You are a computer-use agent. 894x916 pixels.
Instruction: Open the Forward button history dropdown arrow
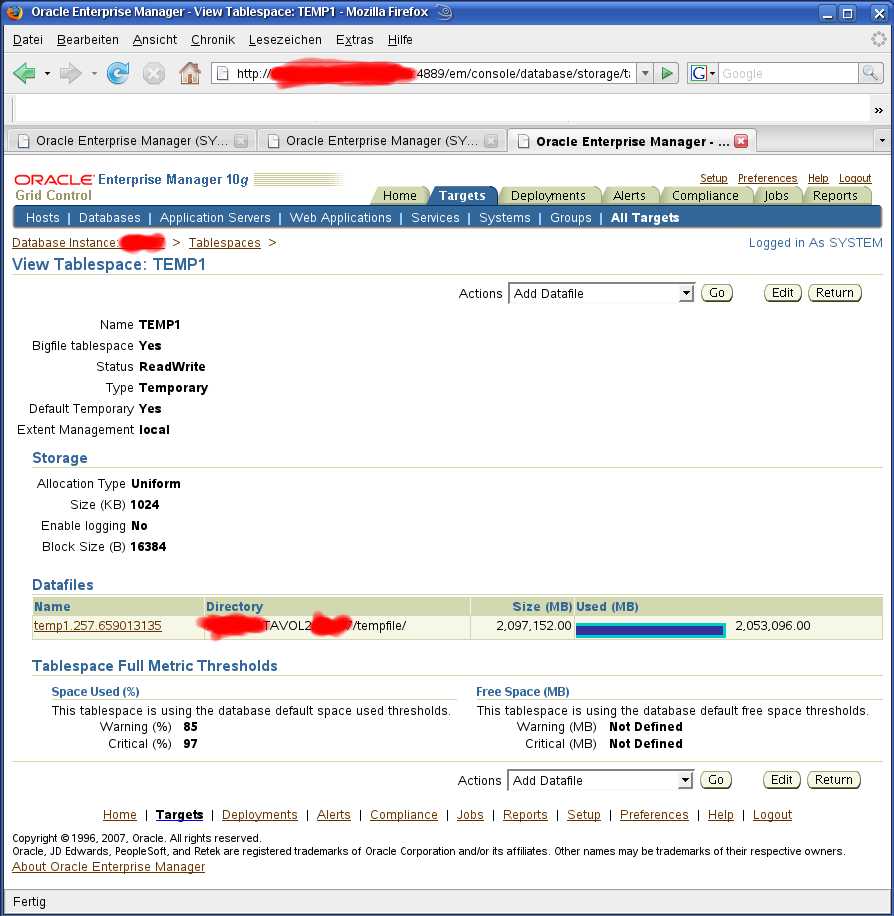pyautogui.click(x=94, y=74)
